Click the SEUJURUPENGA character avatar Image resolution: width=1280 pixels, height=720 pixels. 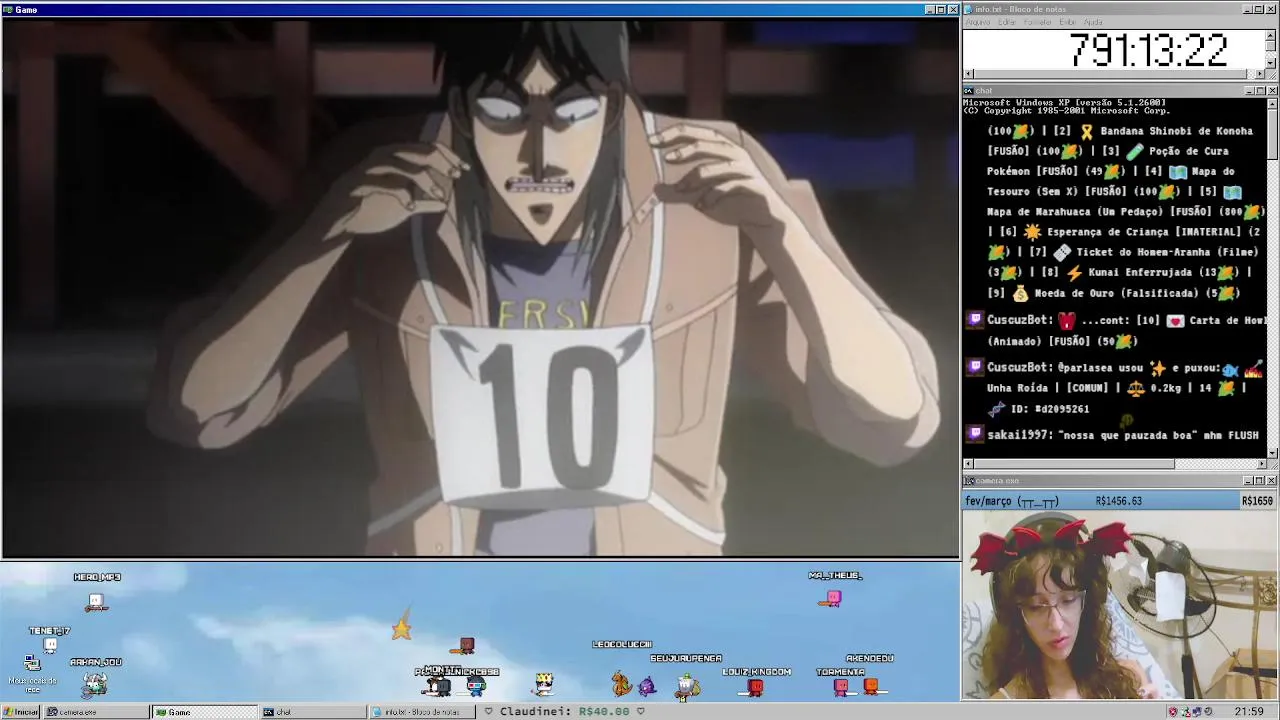(686, 686)
